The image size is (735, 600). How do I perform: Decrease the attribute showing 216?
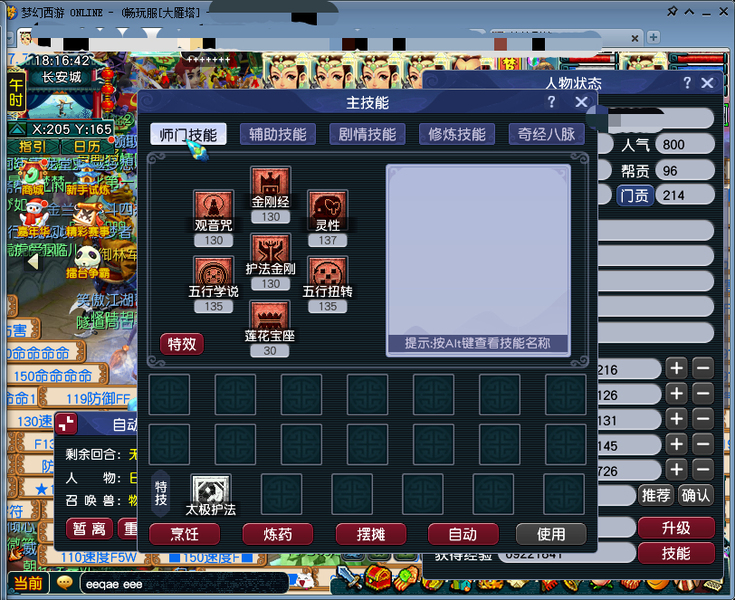click(703, 368)
